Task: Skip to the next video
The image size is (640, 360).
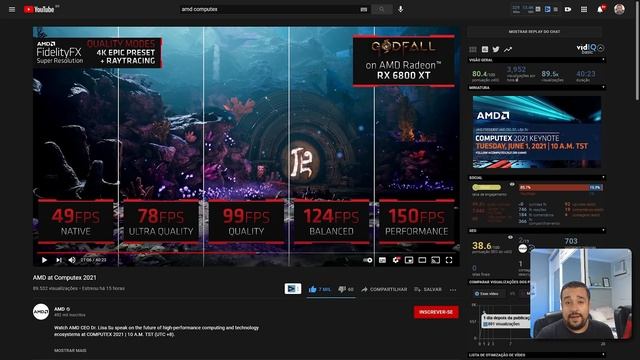Action: [x=59, y=260]
